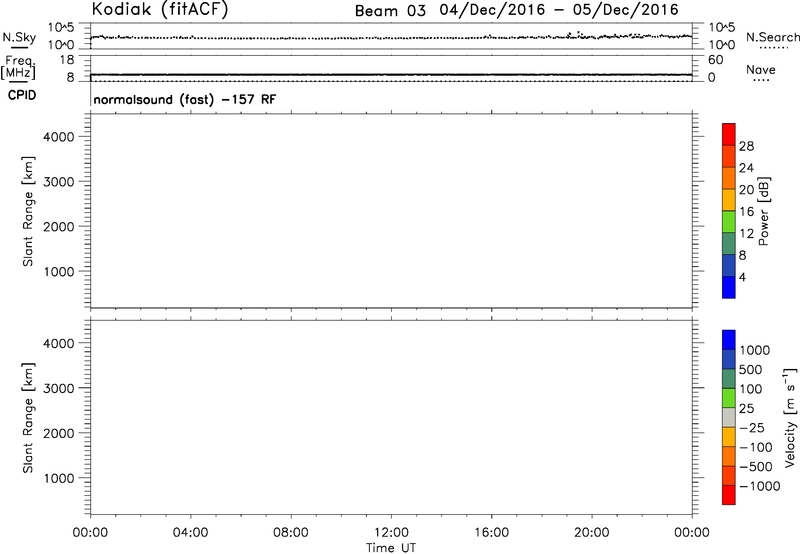800x554 pixels.
Task: Click the '04:00' time axis tick label
Action: tap(190, 533)
